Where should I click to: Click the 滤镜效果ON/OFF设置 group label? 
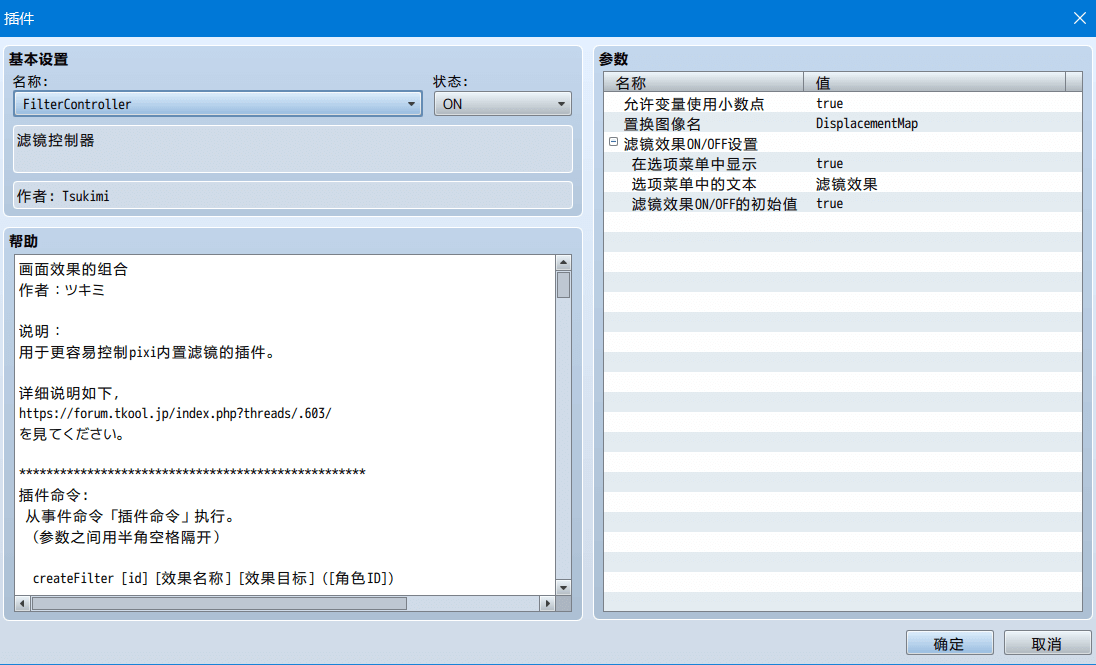coord(691,144)
